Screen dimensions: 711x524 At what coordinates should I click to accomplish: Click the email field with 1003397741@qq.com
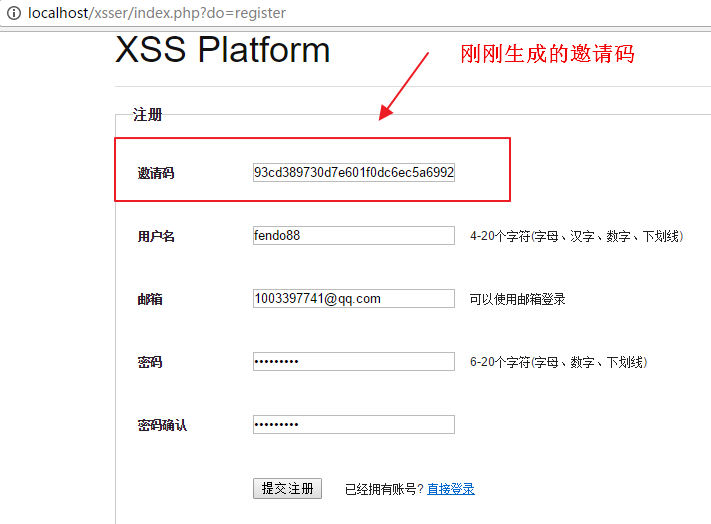[x=354, y=299]
